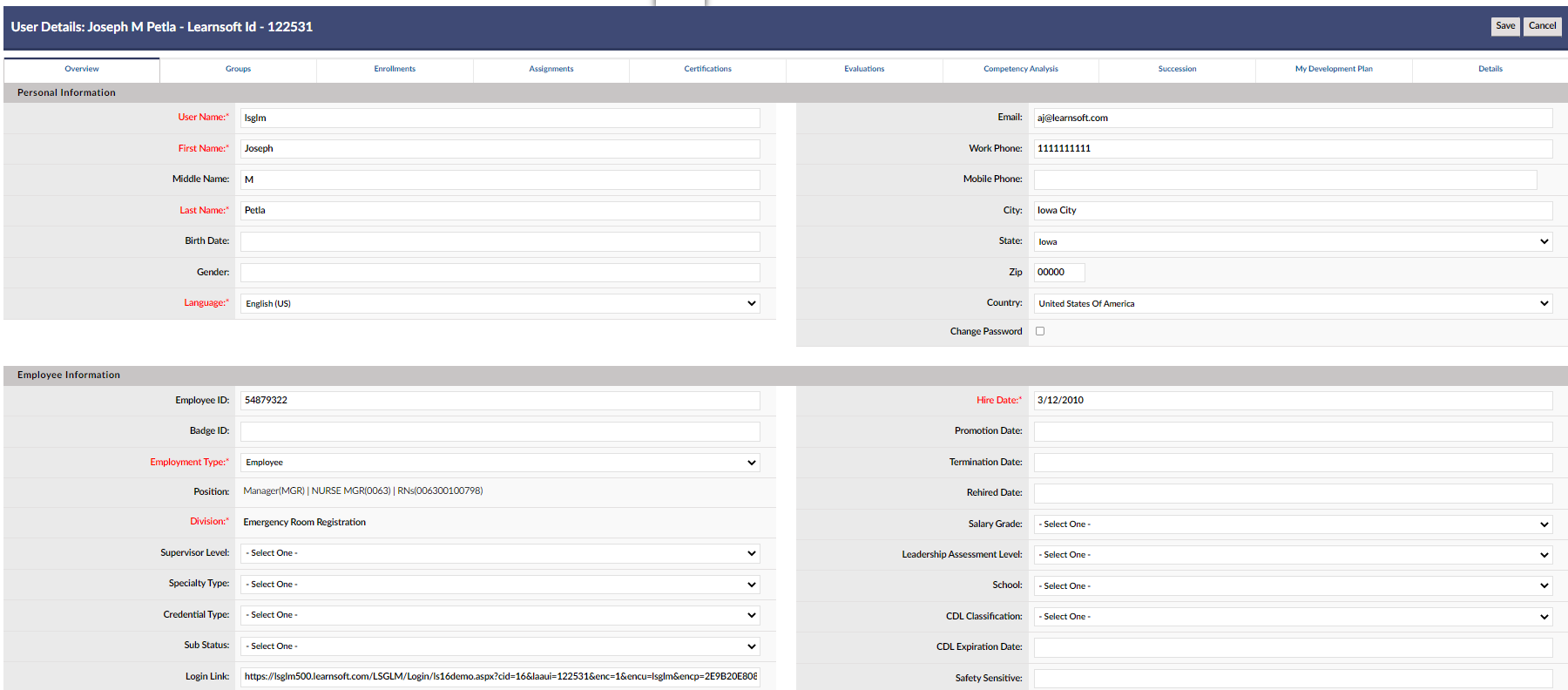The width and height of the screenshot is (1568, 690).
Task: Open the Supervisor Level dropdown
Action: 500,553
